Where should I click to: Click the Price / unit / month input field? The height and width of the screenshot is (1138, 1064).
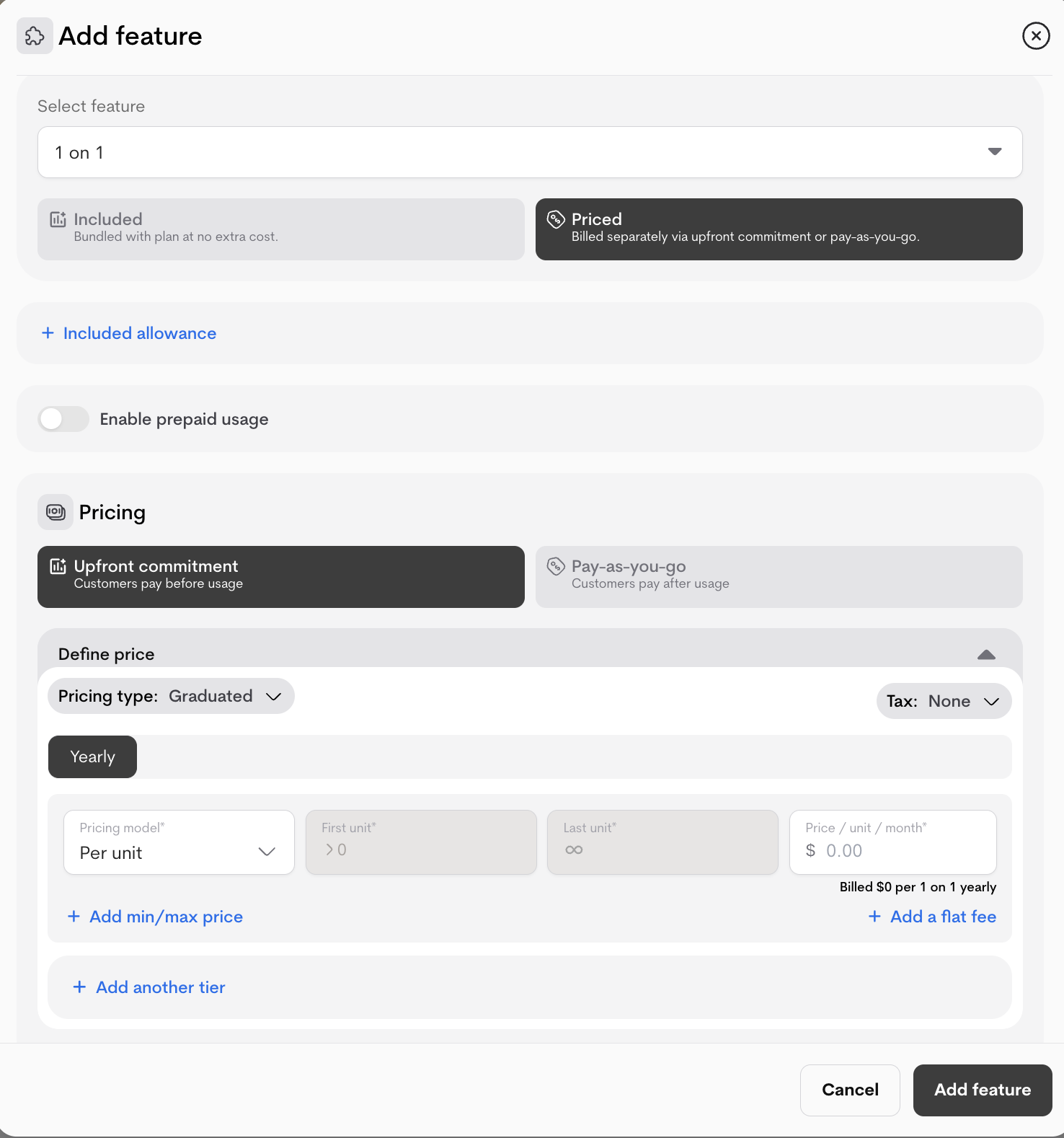point(901,850)
